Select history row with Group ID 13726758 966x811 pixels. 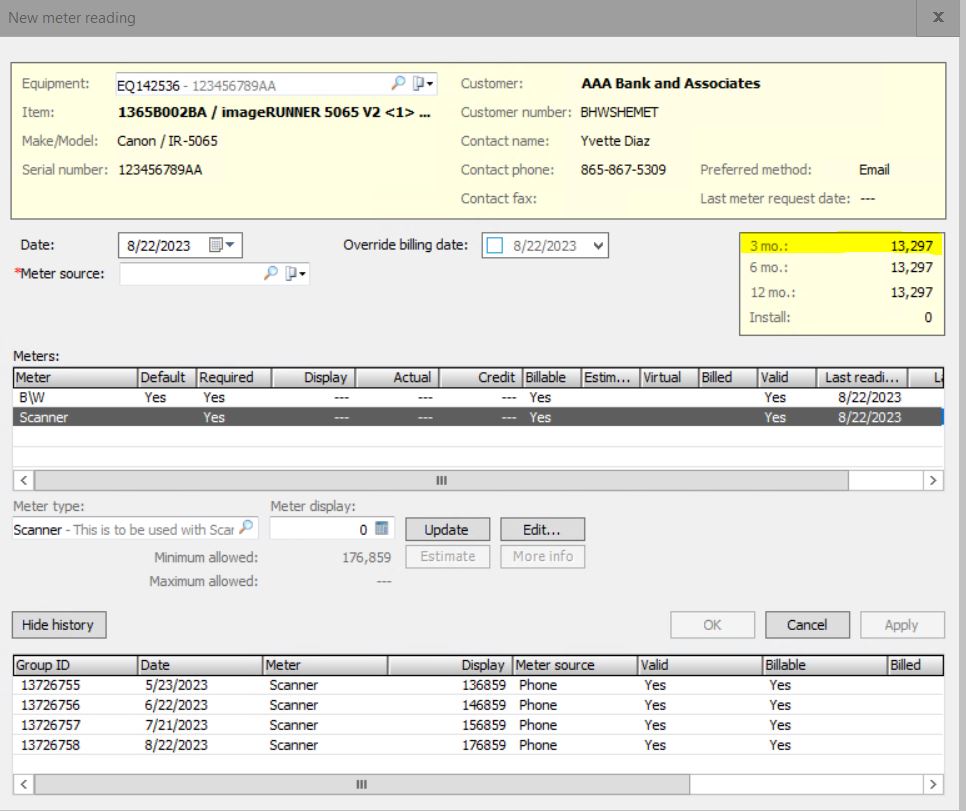coord(477,745)
